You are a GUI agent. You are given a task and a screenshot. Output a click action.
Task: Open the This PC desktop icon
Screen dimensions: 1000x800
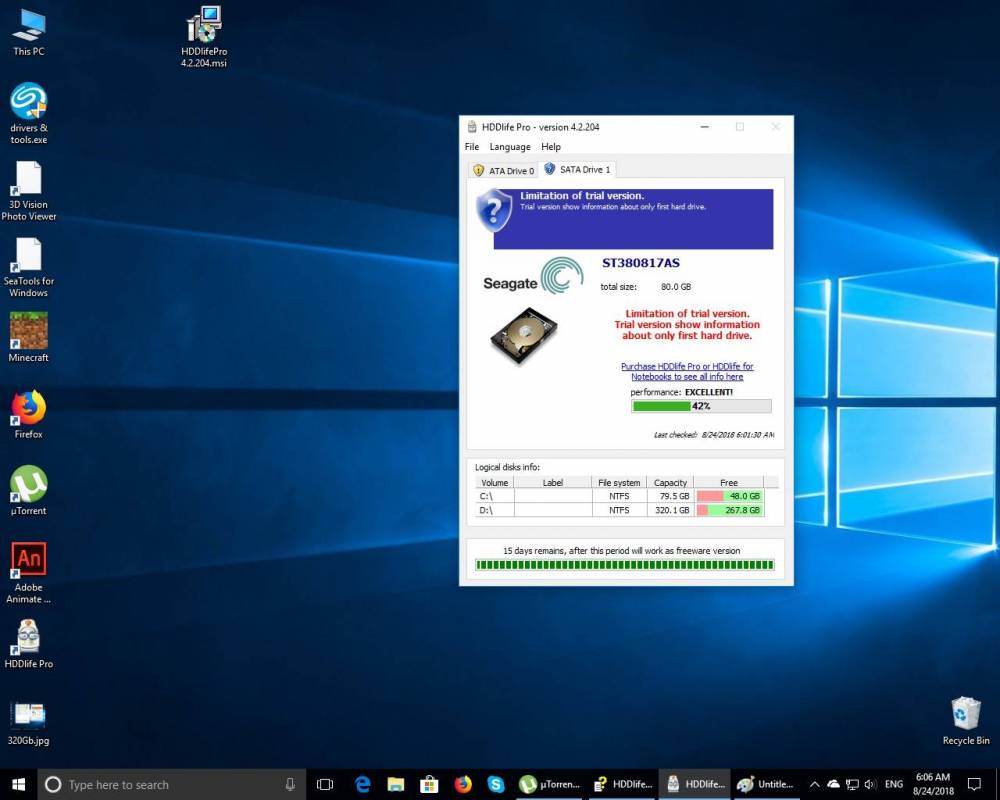coord(29,33)
